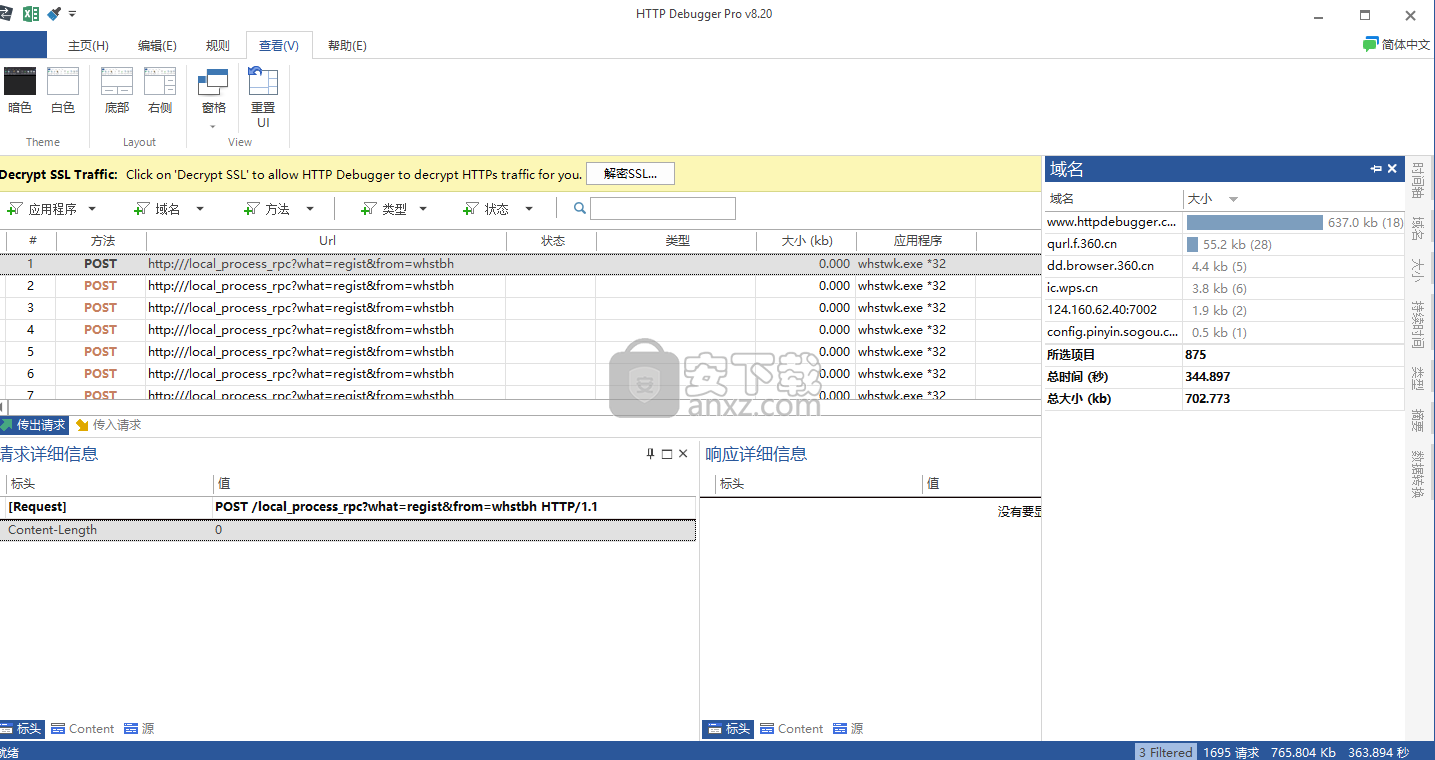Sort request list by # column
The width and height of the screenshot is (1435, 760).
coord(32,241)
